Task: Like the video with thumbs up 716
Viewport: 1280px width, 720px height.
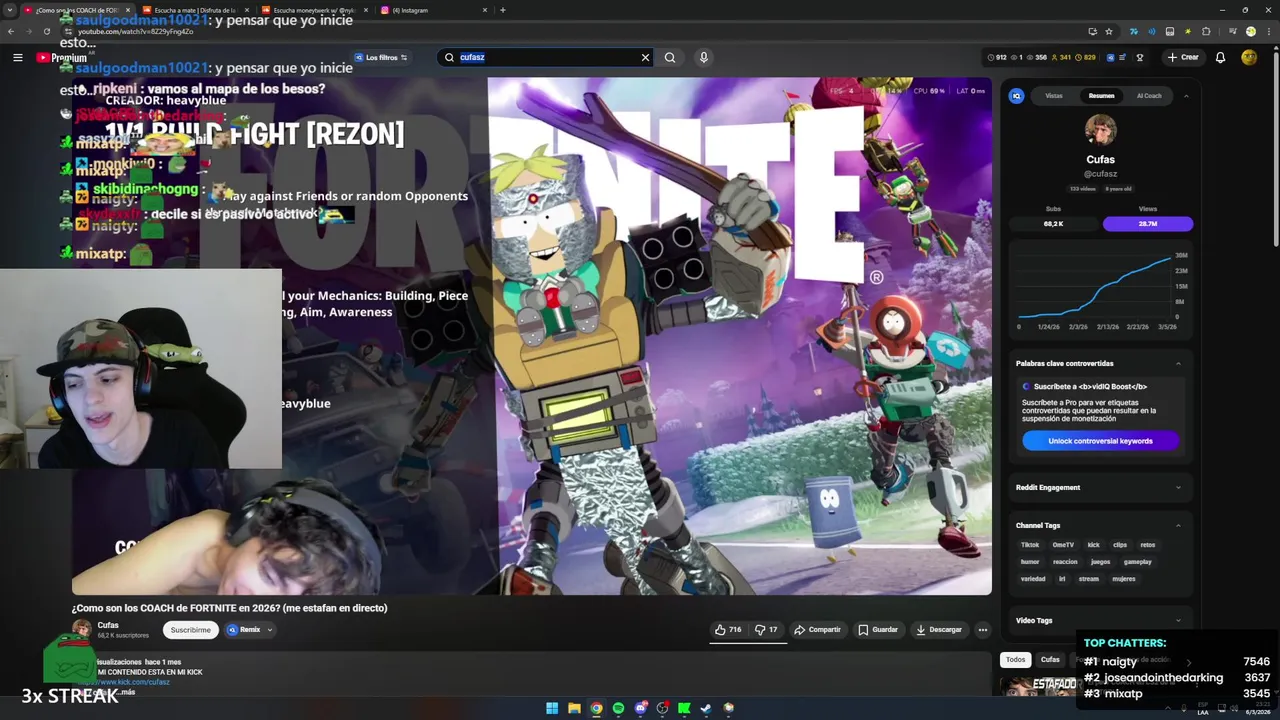Action: 728,630
